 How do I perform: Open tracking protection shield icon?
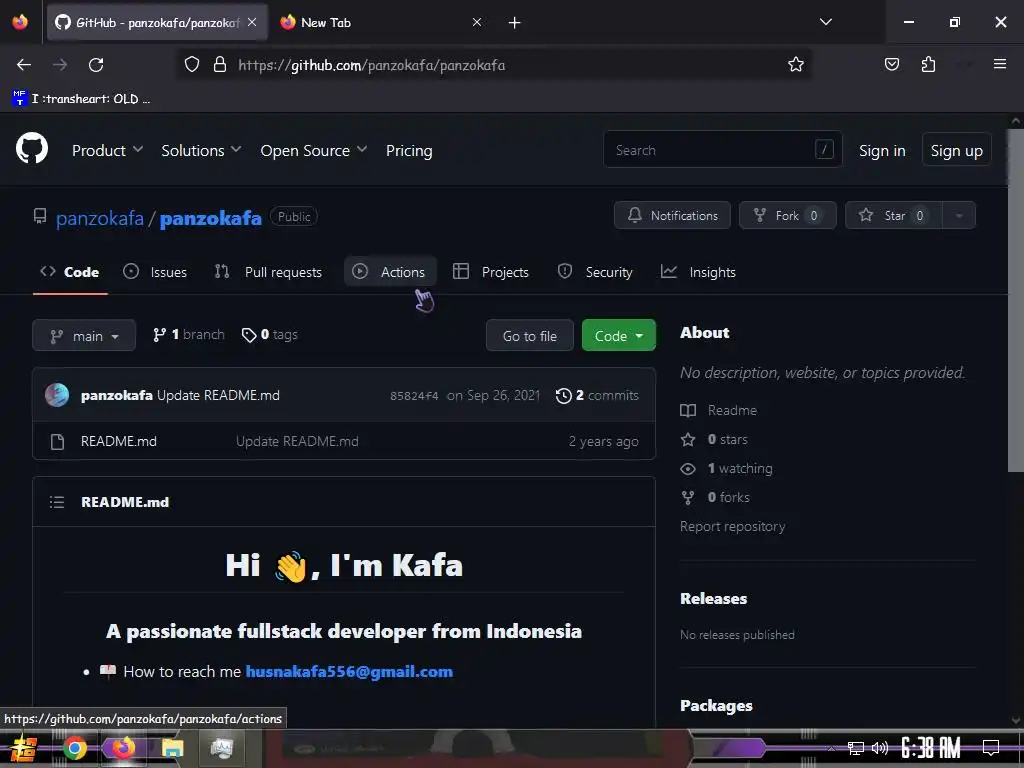click(x=191, y=65)
